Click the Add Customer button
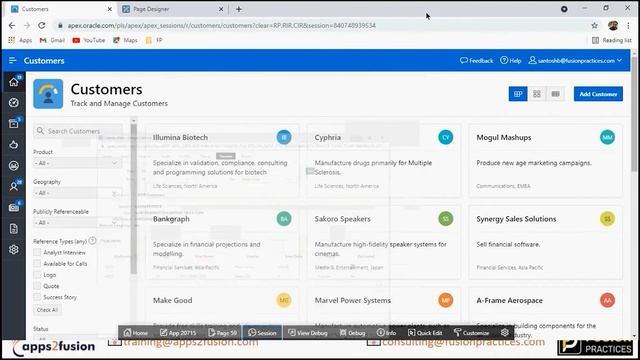 tap(598, 94)
